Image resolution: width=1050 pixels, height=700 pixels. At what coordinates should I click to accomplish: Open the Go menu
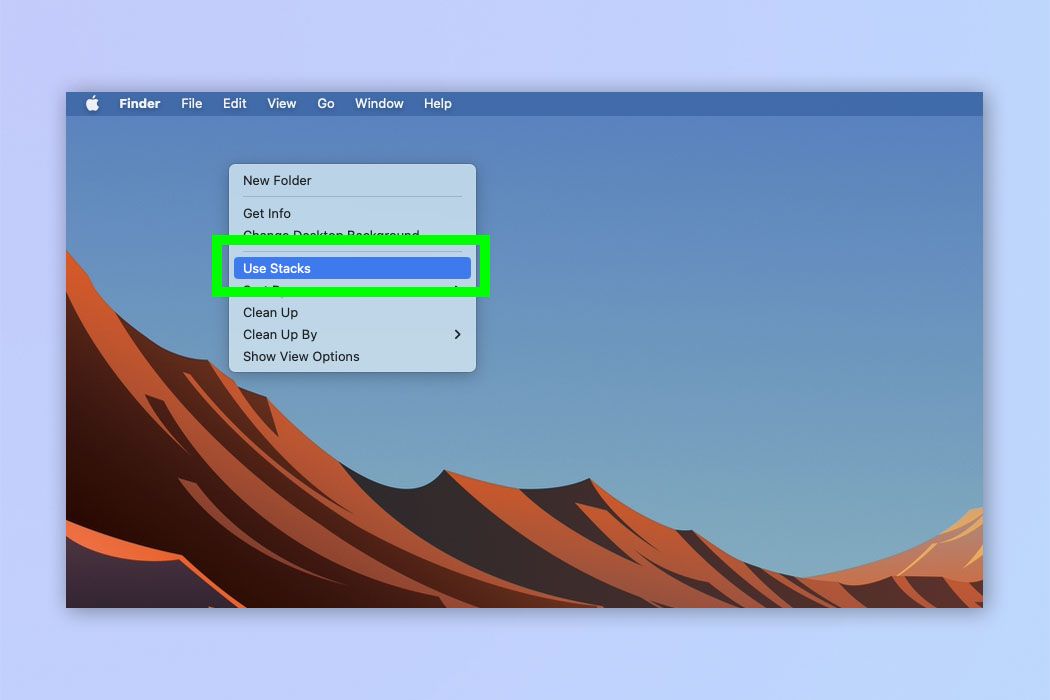[325, 103]
